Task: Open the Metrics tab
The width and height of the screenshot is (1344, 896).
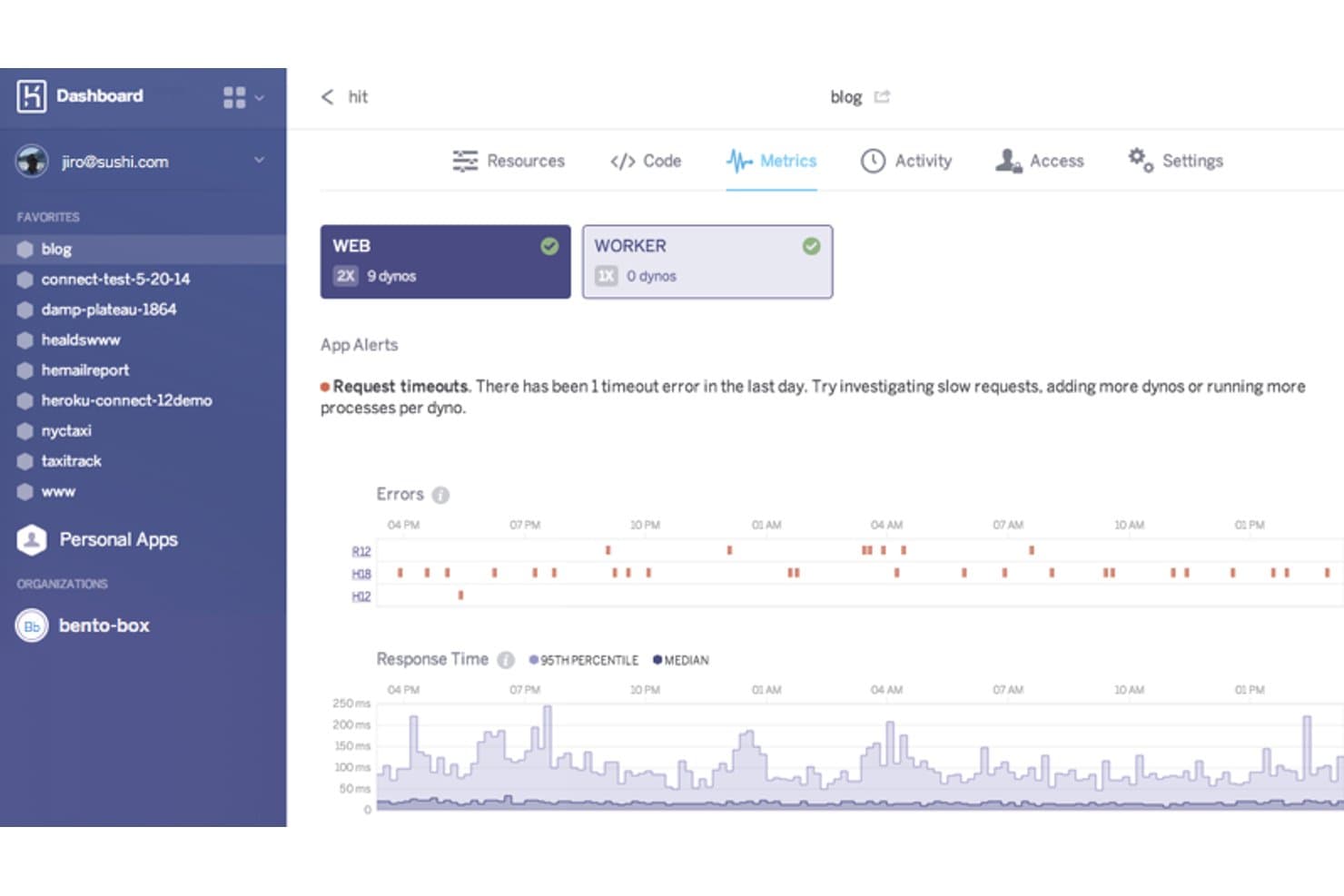Action: pyautogui.click(x=771, y=161)
